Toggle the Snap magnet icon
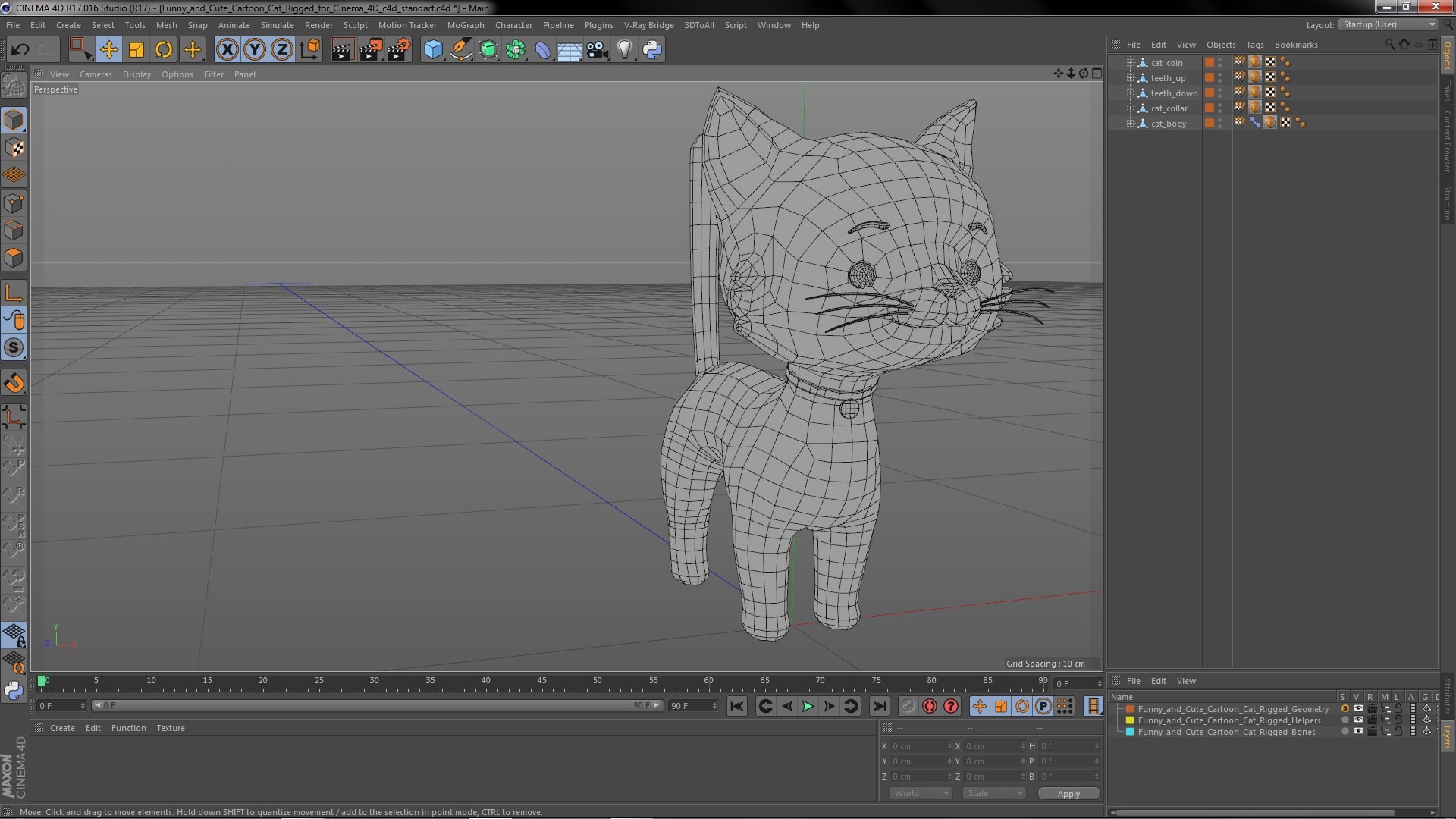 [14, 383]
